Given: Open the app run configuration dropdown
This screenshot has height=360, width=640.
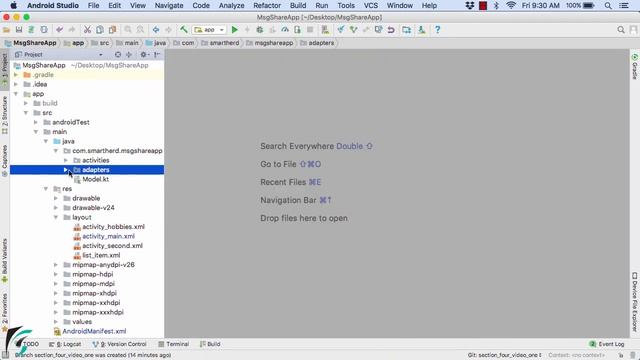Looking at the screenshot, I should click(210, 30).
